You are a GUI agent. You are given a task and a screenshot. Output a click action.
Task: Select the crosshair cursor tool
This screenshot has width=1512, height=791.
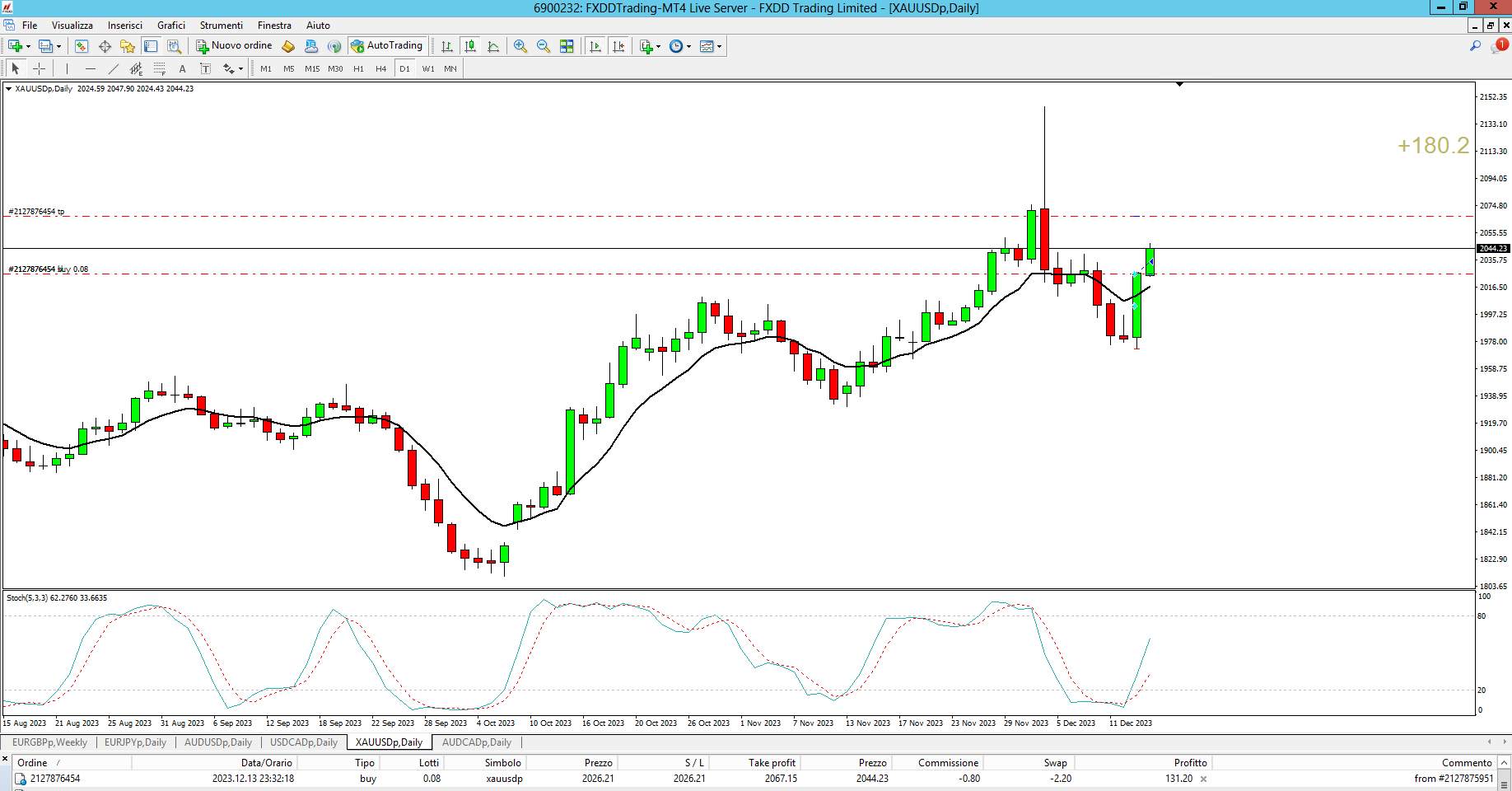(39, 69)
